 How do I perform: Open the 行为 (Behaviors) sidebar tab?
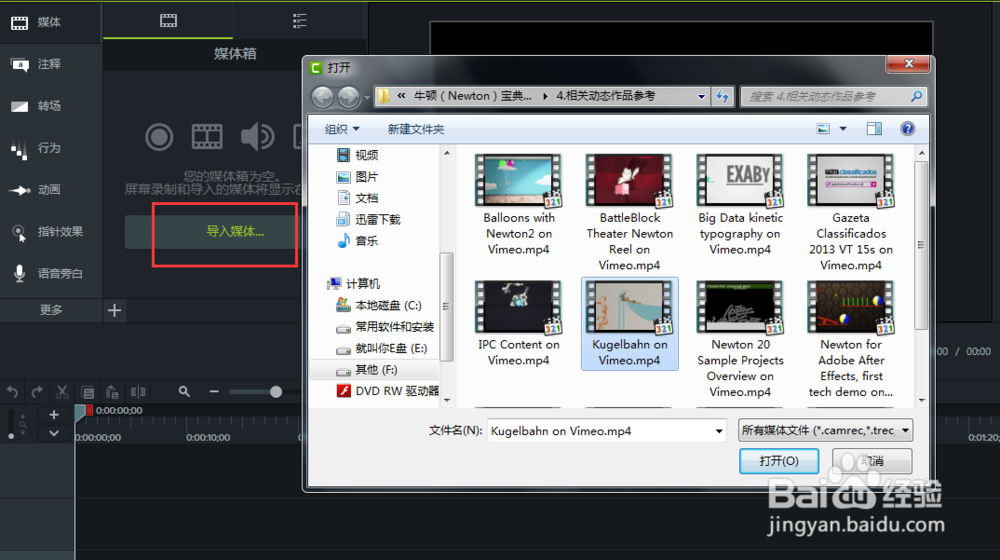click(50, 148)
